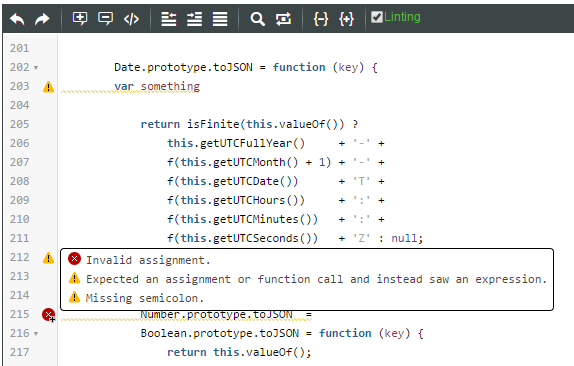Image resolution: width=574 pixels, height=366 pixels.
Task: Click warning icon on line 212
Action: pos(48,258)
